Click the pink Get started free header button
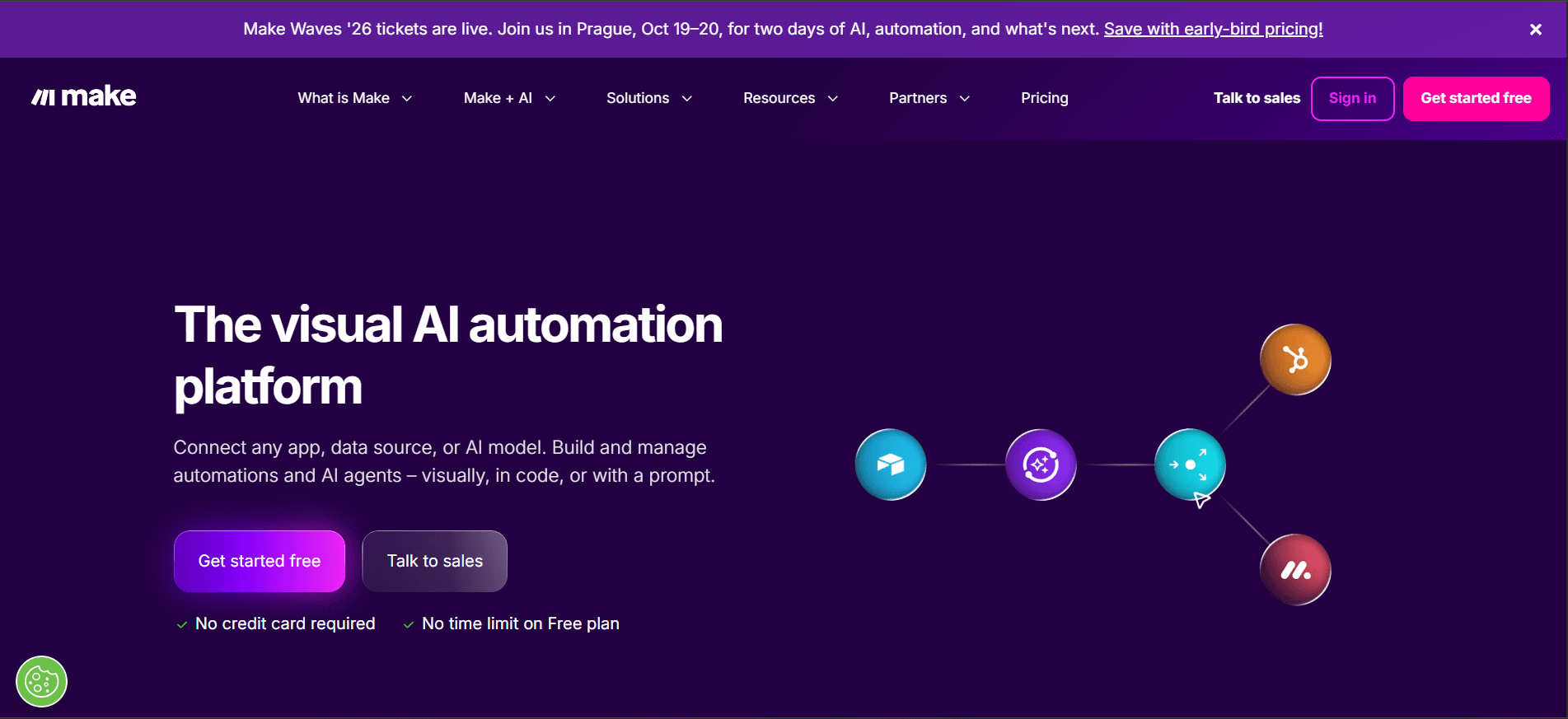The image size is (1568, 719). [1476, 98]
